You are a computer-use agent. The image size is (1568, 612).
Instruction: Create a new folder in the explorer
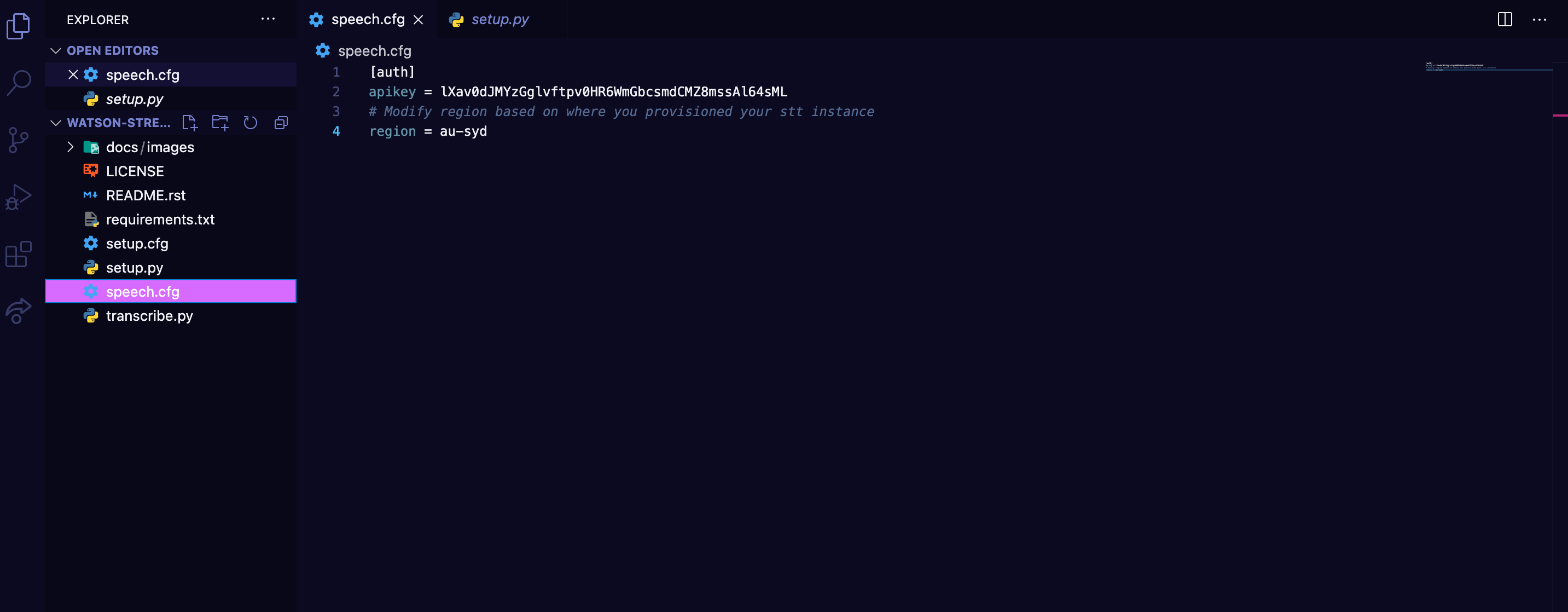[220, 123]
